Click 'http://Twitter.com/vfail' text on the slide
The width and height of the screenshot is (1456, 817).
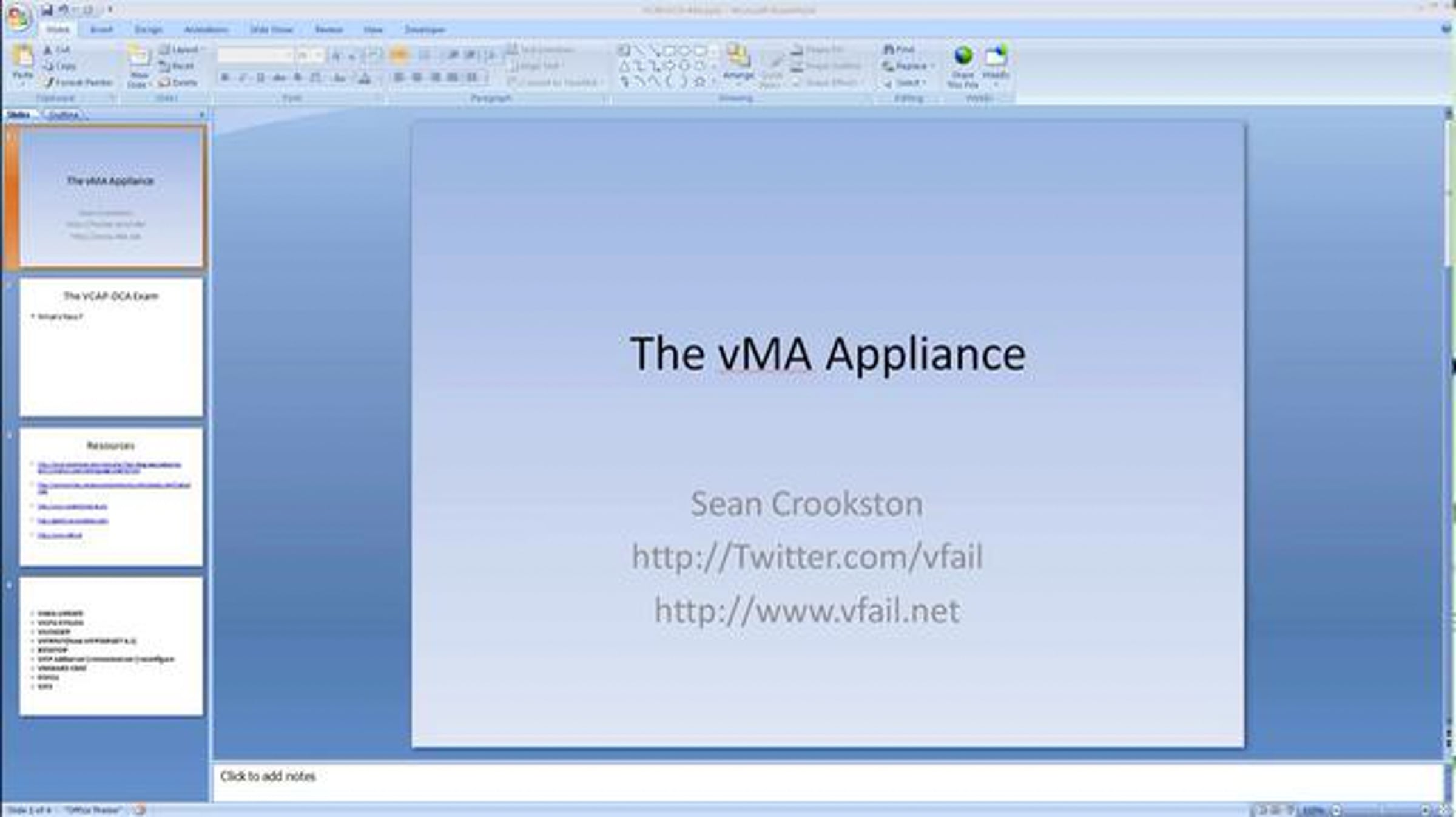click(x=807, y=557)
